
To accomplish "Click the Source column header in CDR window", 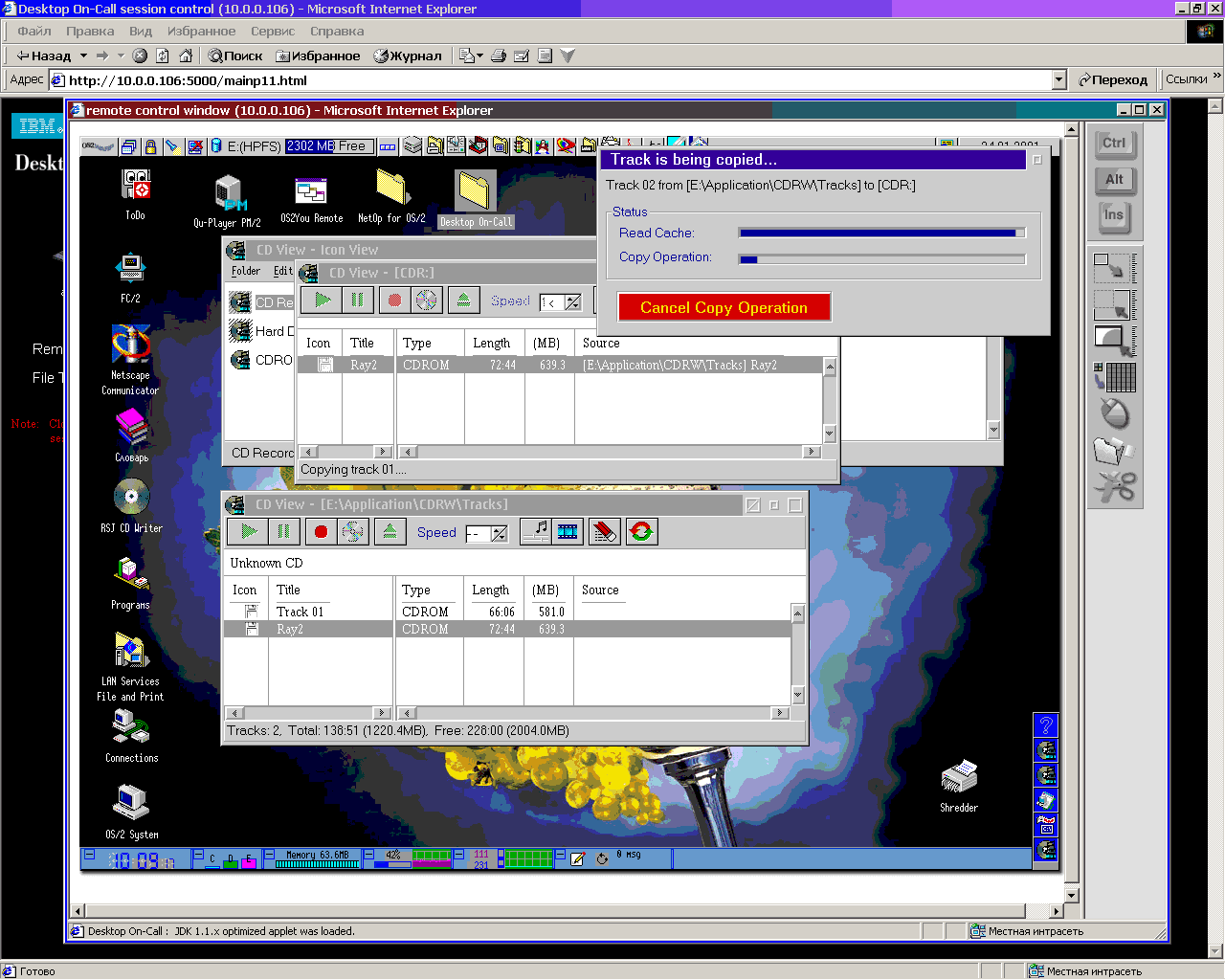I will click(601, 343).
